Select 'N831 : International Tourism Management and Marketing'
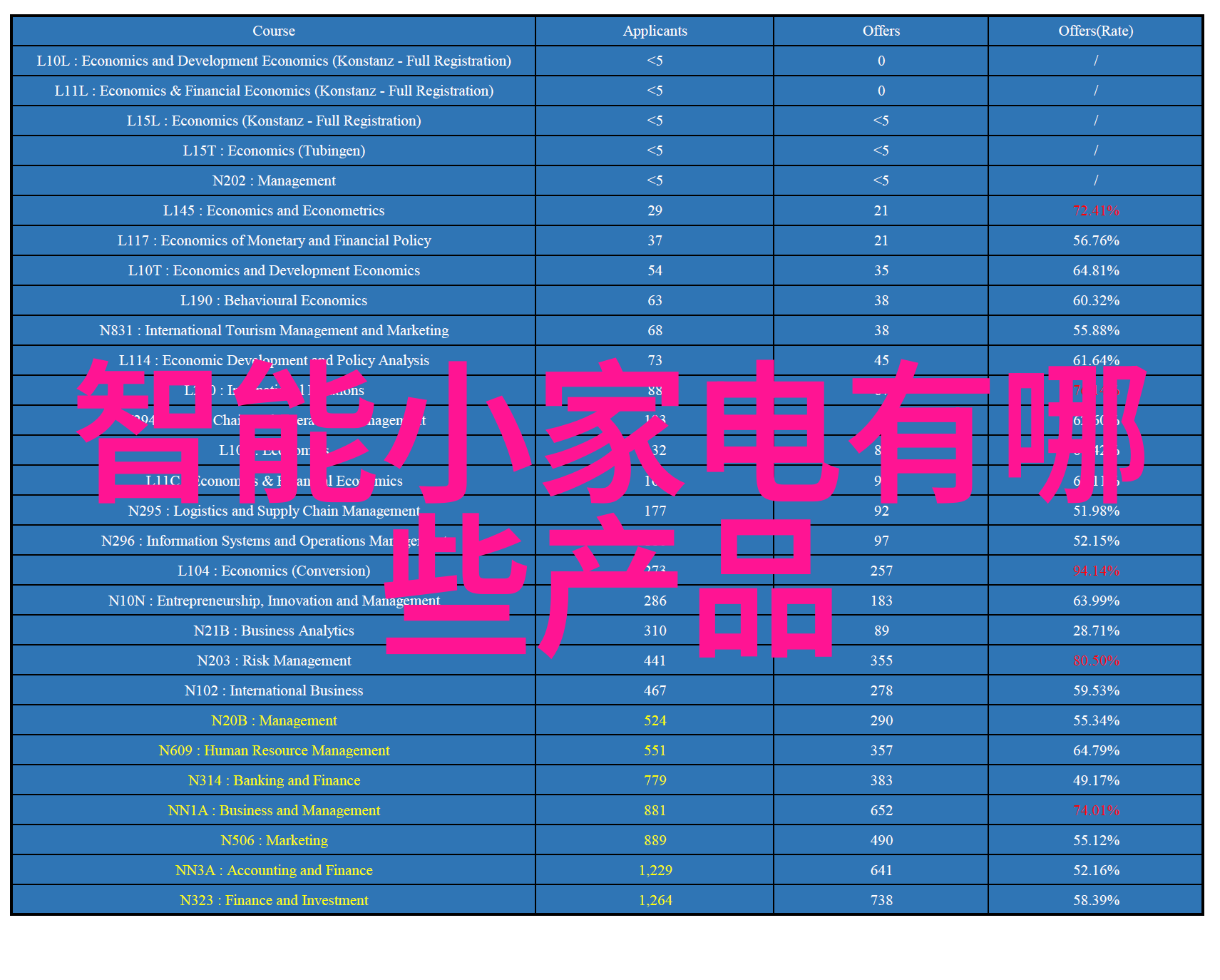The height and width of the screenshot is (980, 1220). [x=274, y=330]
